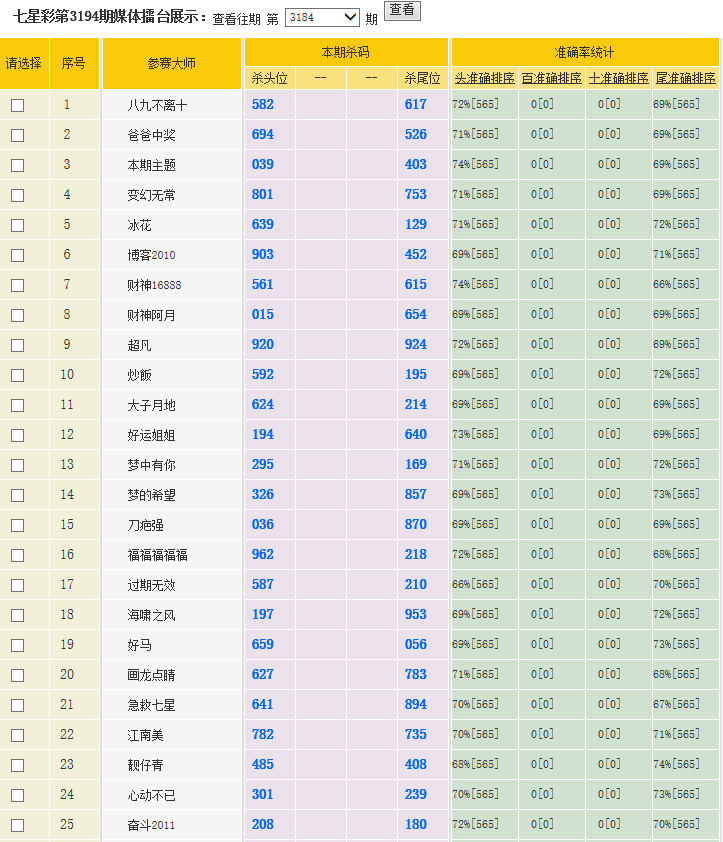Sort by 头准确排序 column header

tap(484, 78)
